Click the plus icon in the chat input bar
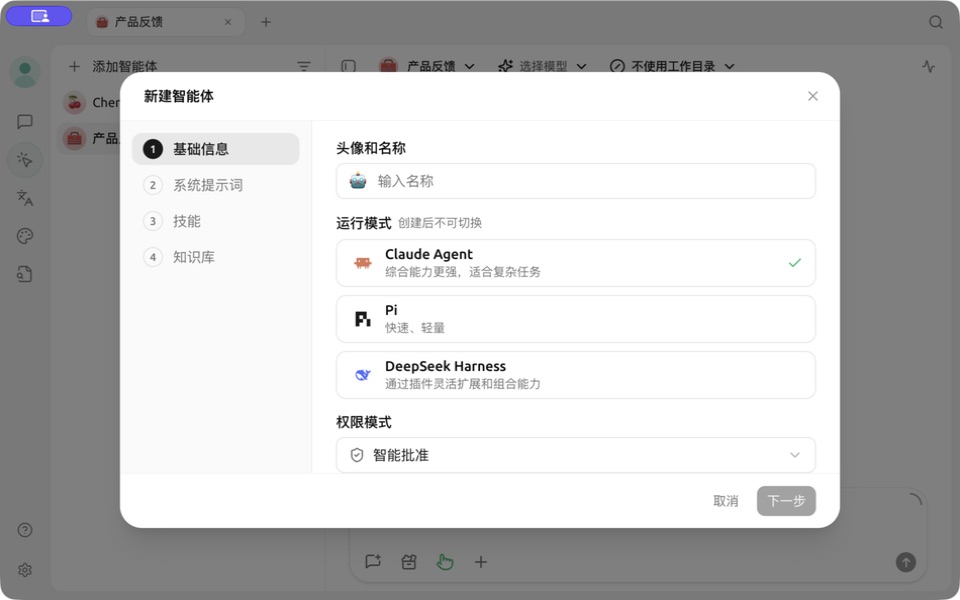Image resolution: width=960 pixels, height=600 pixels. (481, 561)
